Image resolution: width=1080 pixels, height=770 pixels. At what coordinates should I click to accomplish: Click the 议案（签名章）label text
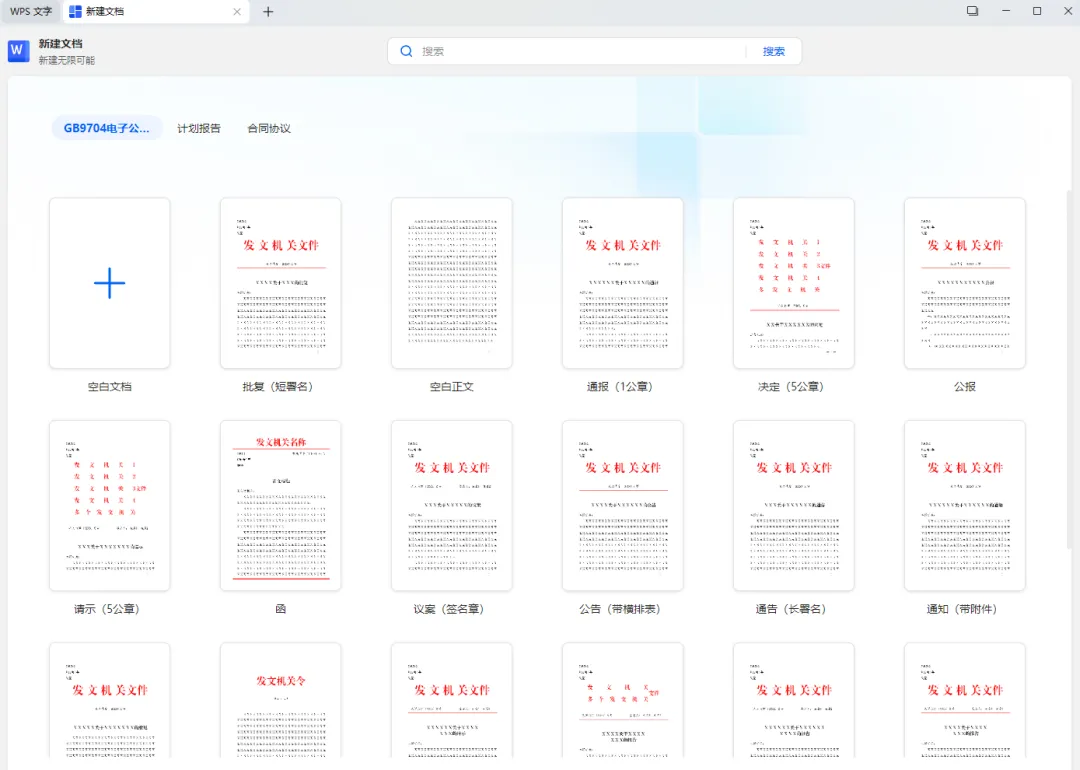(x=448, y=609)
